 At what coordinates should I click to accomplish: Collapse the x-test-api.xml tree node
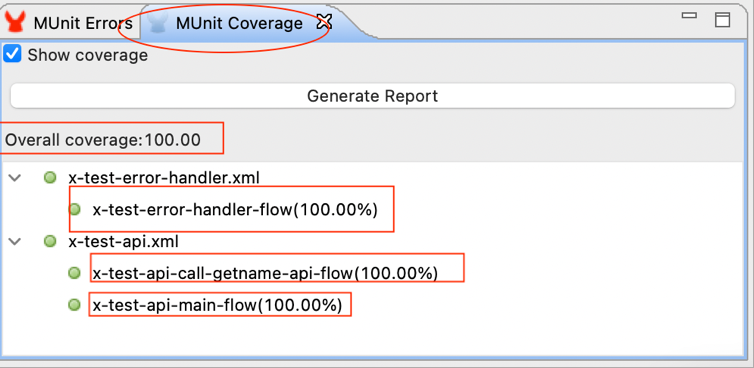(x=15, y=241)
